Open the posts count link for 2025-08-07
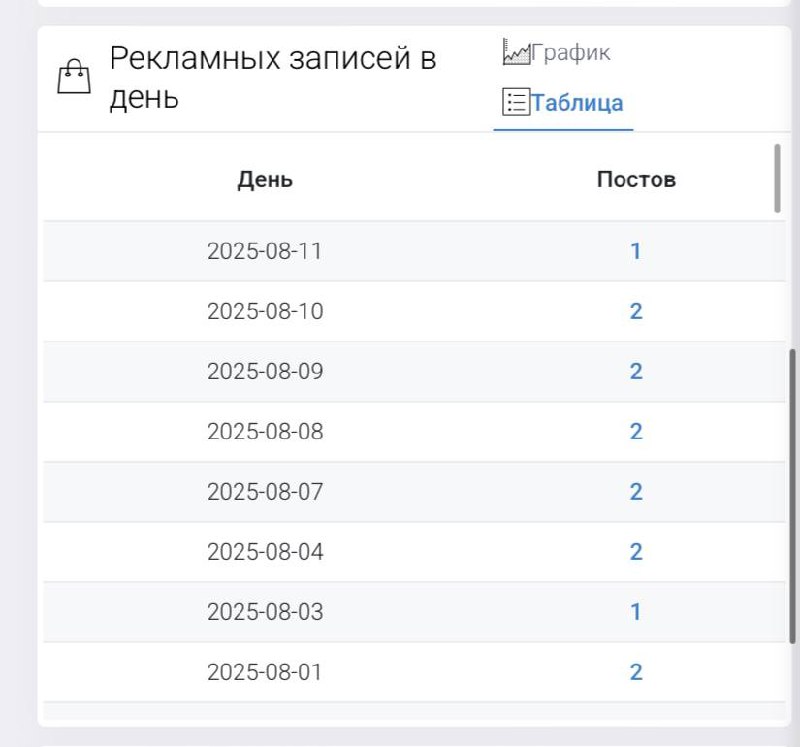This screenshot has height=747, width=800. pyautogui.click(x=636, y=491)
